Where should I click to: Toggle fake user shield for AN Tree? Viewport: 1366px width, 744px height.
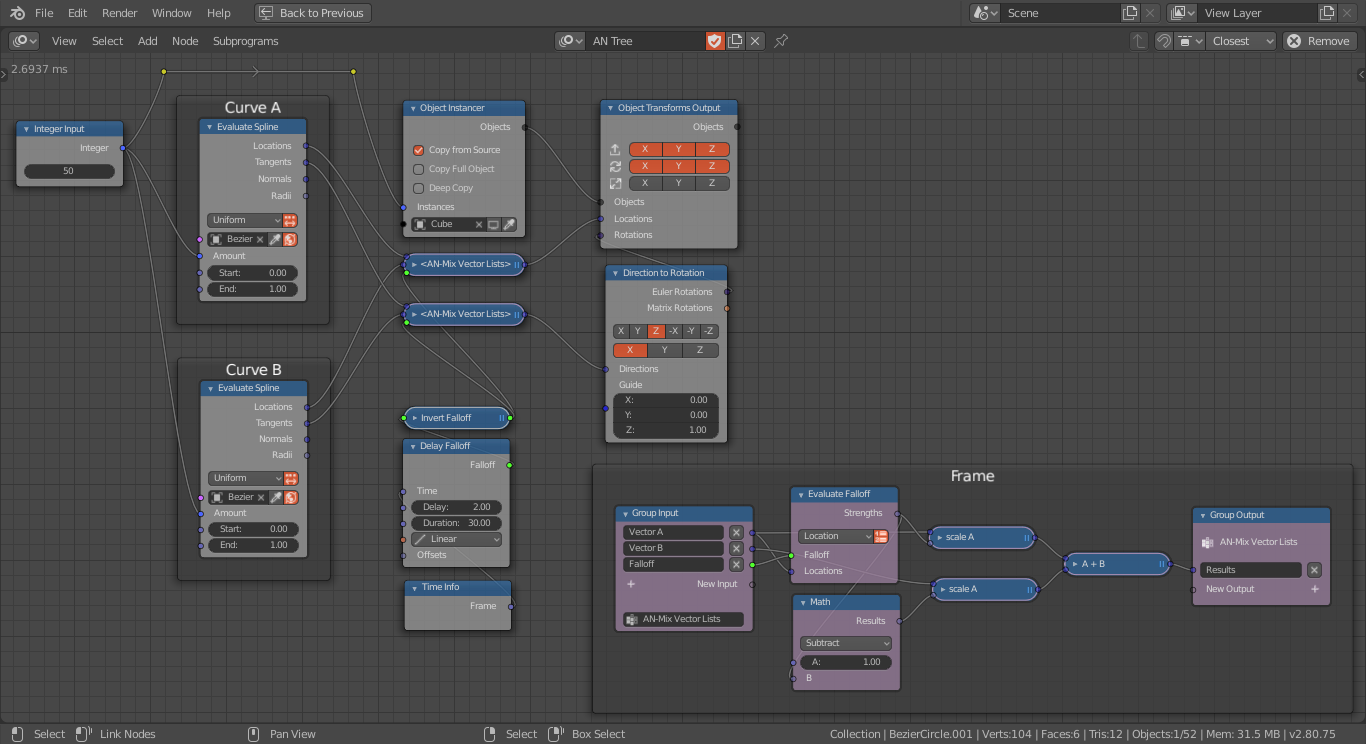pyautogui.click(x=714, y=41)
